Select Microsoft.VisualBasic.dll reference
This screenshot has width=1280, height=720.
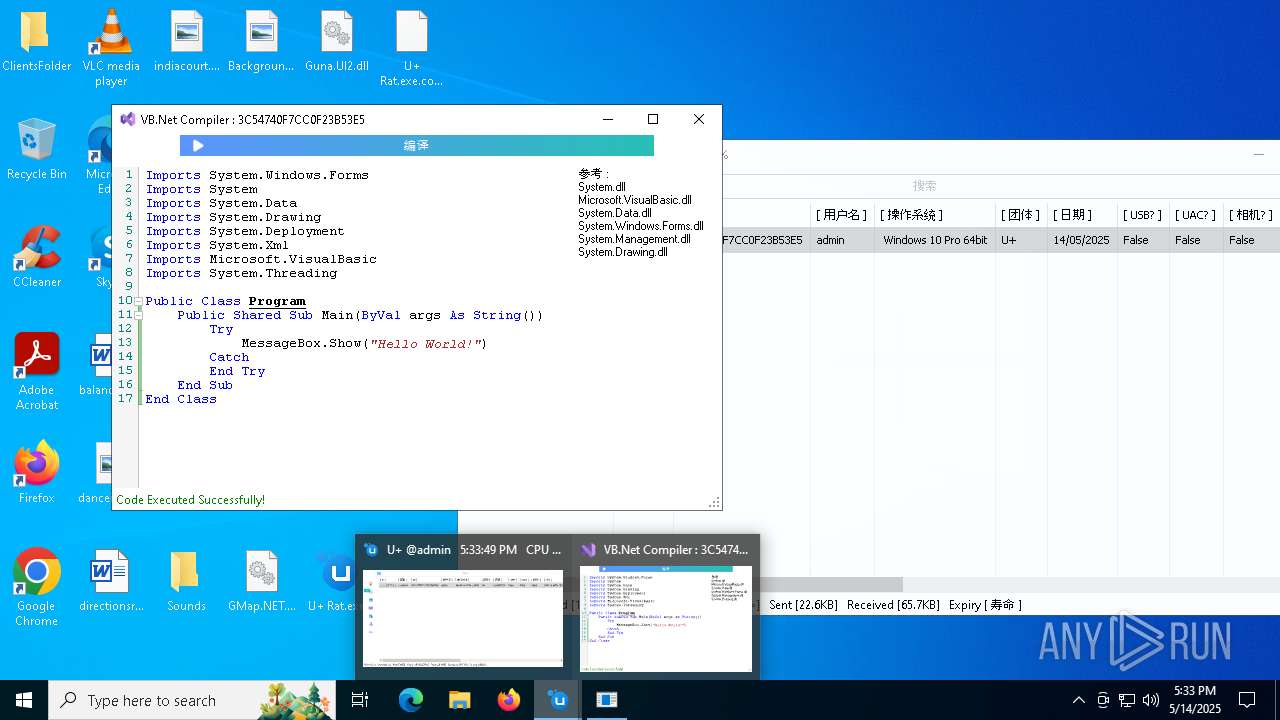click(x=634, y=200)
